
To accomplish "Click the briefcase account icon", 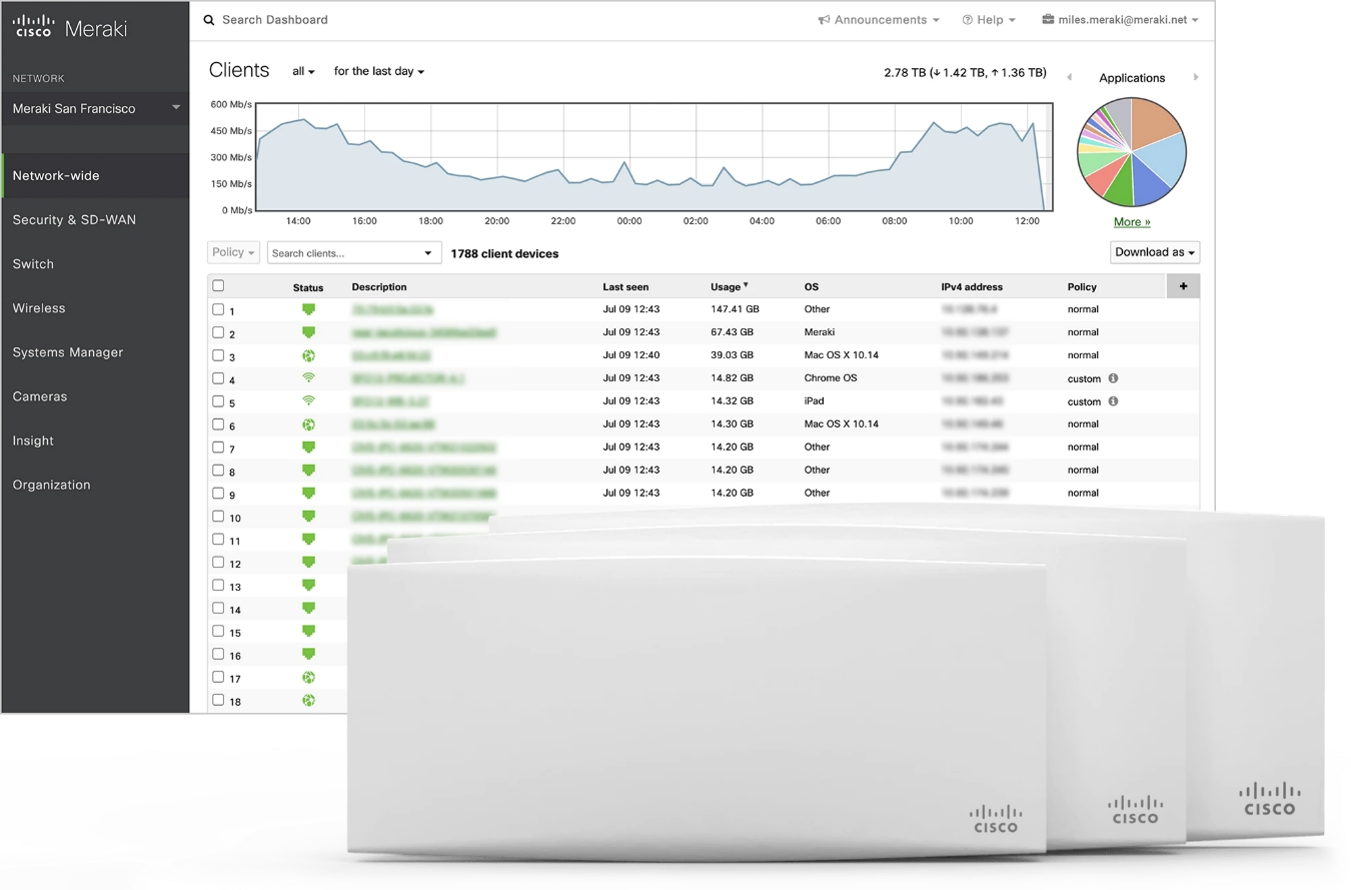I will (x=1048, y=20).
